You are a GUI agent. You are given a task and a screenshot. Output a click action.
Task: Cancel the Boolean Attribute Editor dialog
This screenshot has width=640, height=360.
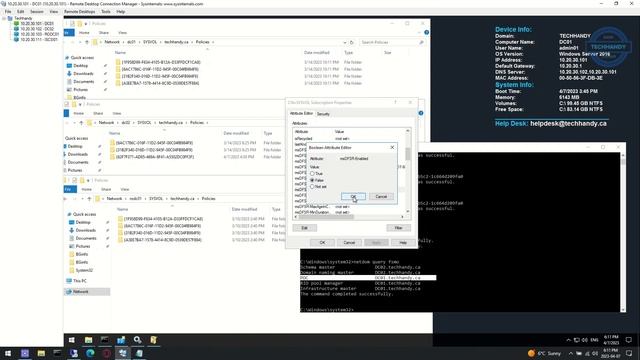(381, 197)
